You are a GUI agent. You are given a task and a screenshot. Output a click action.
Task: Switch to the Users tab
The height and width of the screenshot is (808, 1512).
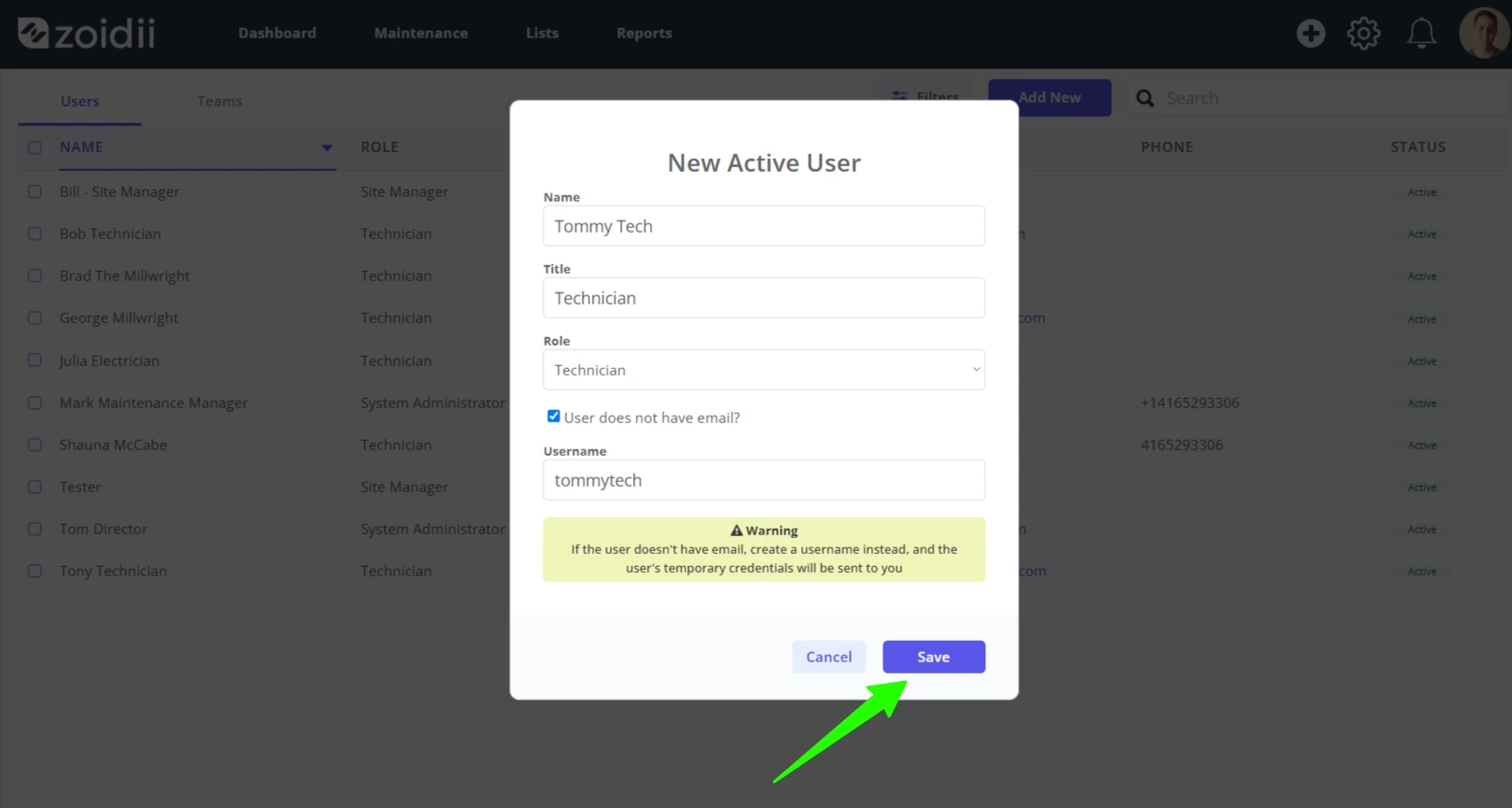click(x=80, y=101)
